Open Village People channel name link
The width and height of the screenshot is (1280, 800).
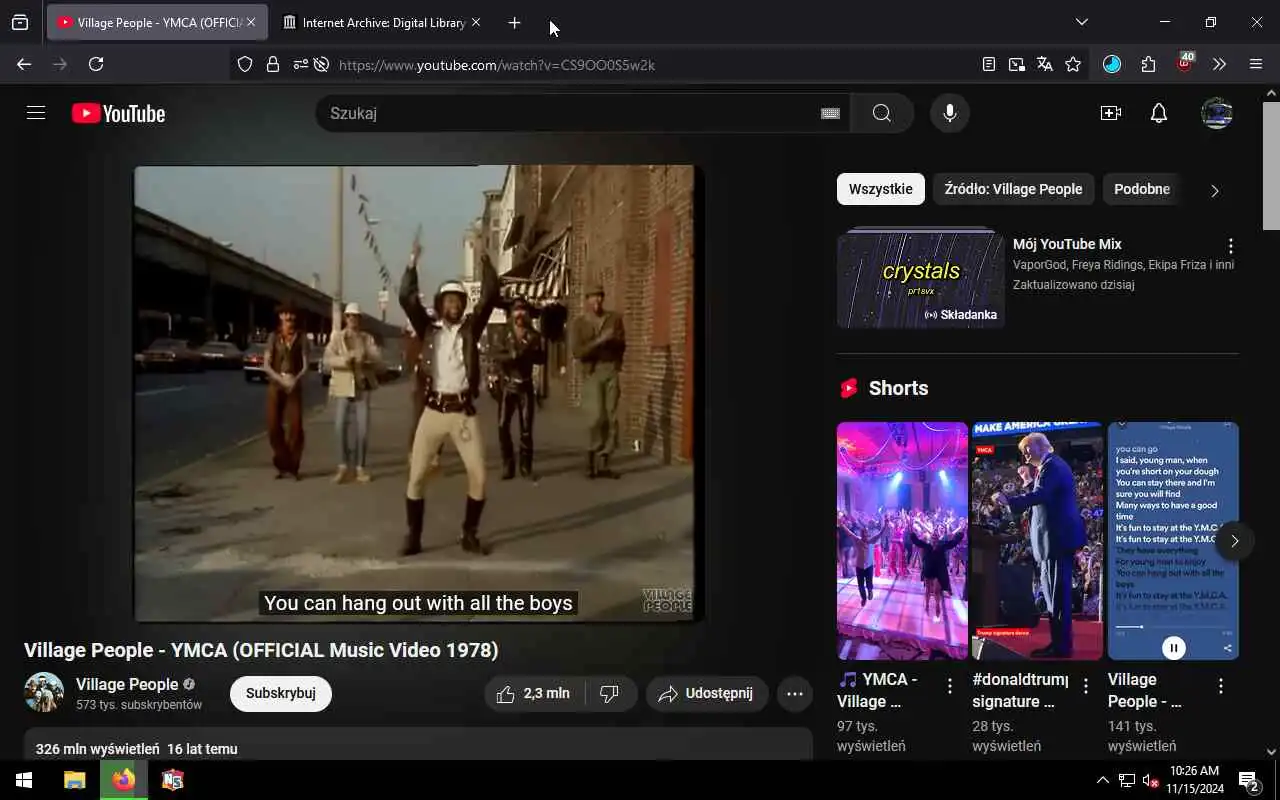[127, 684]
